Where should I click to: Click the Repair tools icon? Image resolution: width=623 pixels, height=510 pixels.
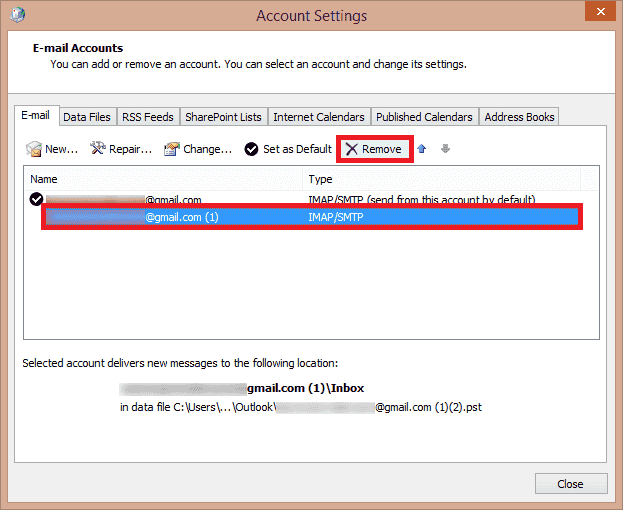[98, 149]
